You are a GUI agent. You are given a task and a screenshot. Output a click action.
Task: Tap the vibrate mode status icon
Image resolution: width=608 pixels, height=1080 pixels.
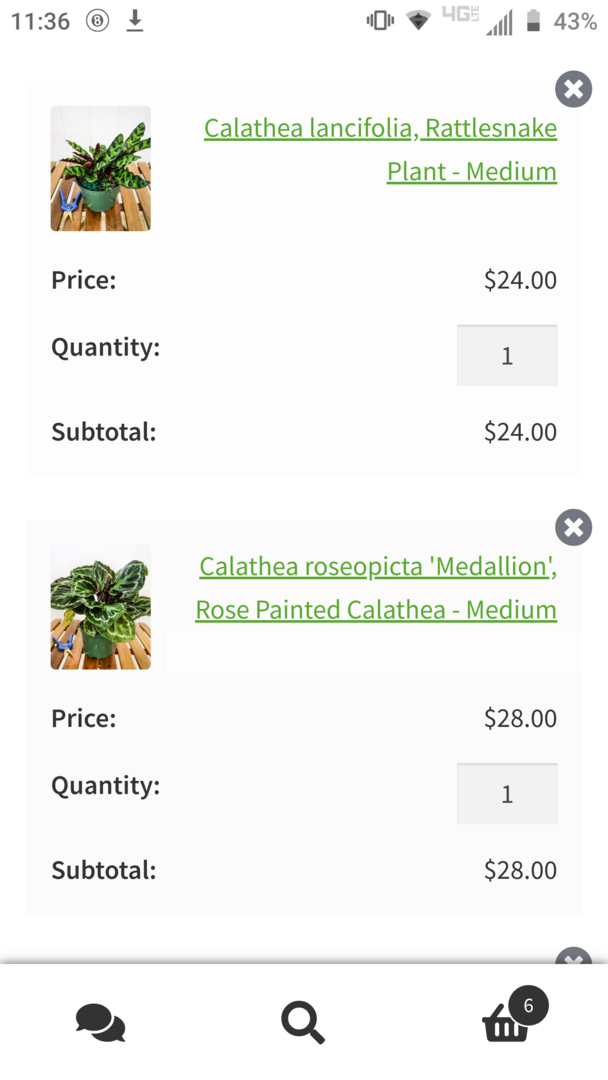[x=380, y=21]
